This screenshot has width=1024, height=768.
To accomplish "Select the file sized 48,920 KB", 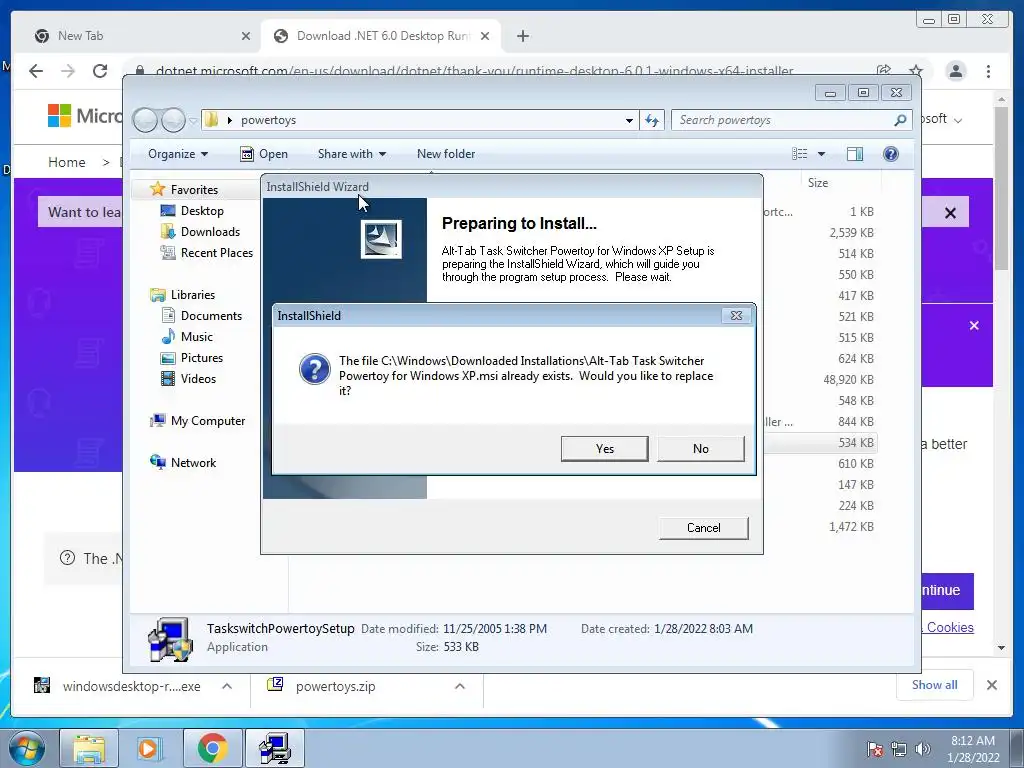I will coord(848,379).
